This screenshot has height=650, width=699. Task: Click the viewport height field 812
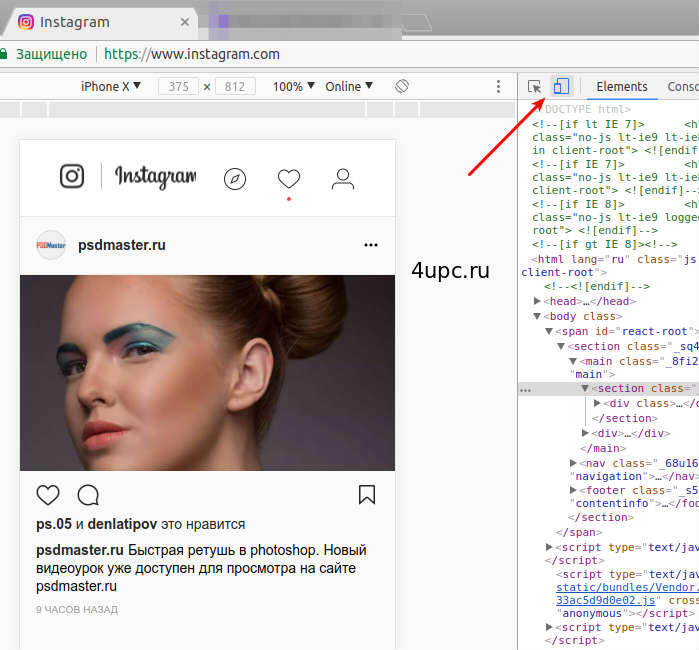[x=235, y=86]
